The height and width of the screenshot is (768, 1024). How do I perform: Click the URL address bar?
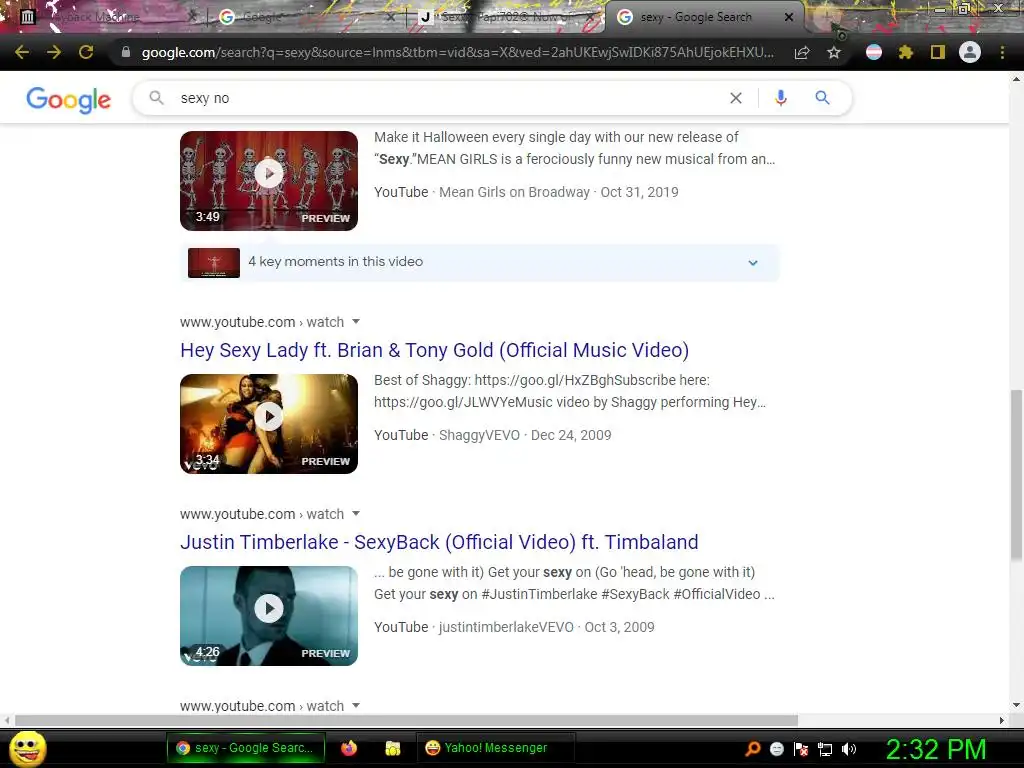click(x=457, y=52)
